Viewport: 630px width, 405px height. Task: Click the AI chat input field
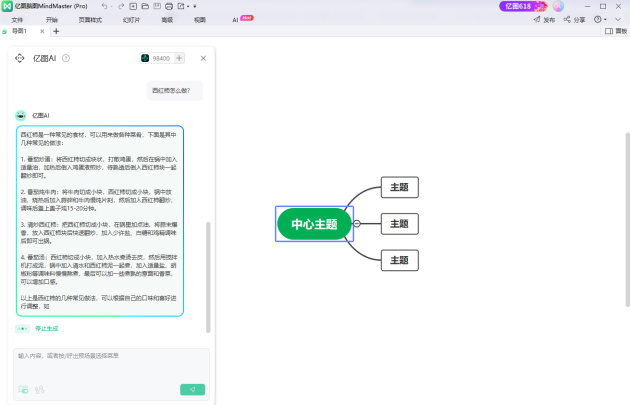tap(110, 363)
